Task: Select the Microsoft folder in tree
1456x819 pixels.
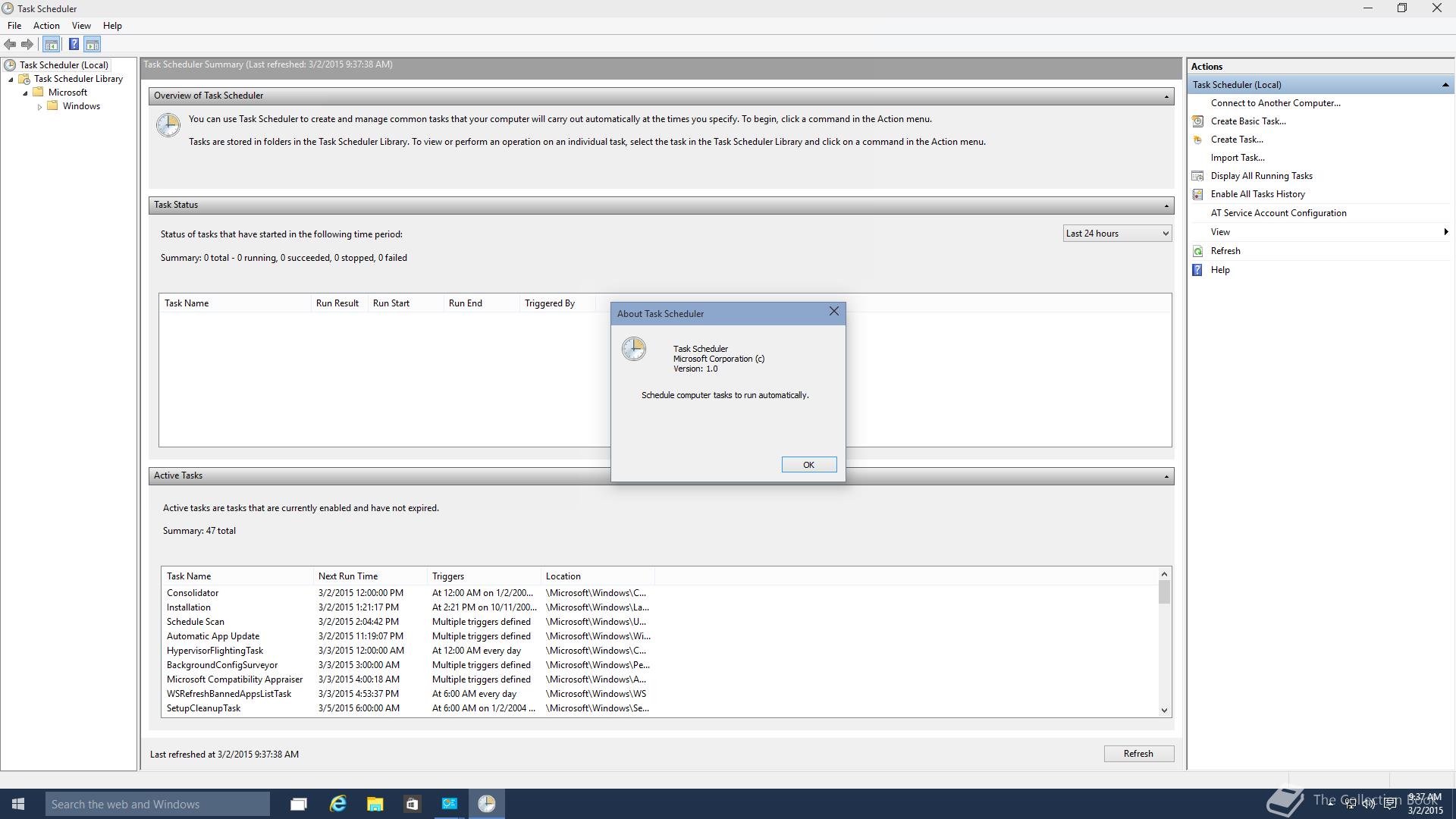Action: point(67,93)
